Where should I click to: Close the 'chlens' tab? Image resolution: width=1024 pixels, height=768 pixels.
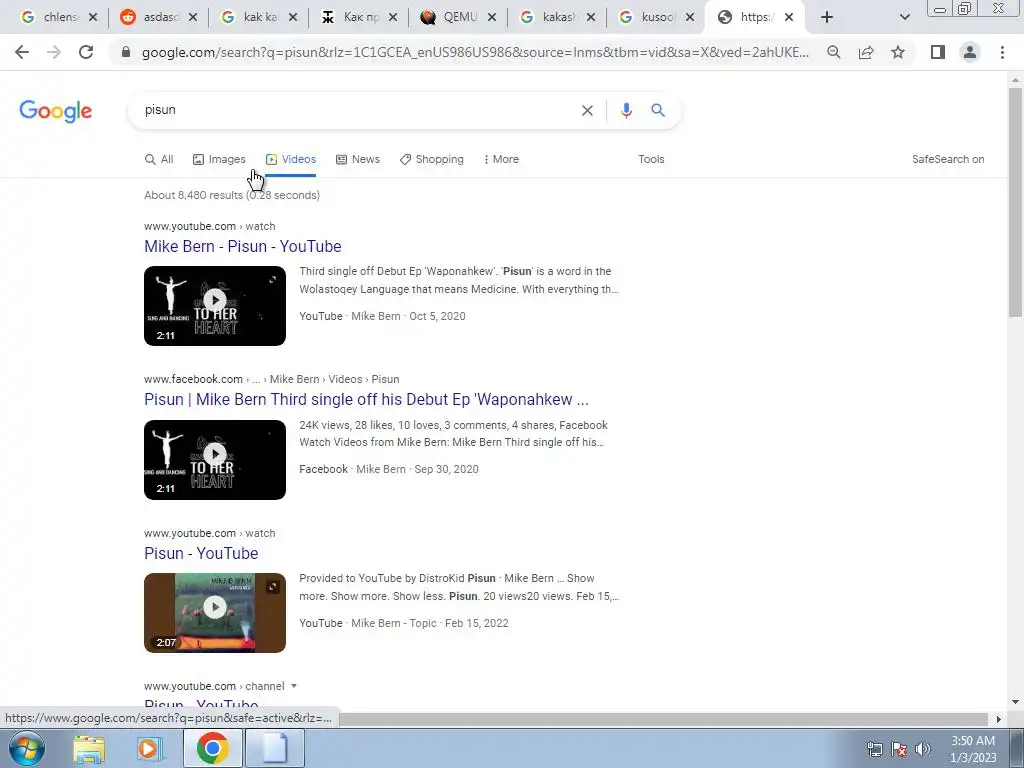(x=93, y=18)
